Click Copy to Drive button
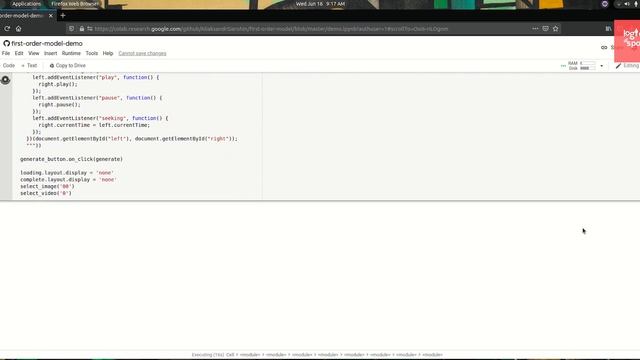The image size is (640, 360). tap(67, 66)
